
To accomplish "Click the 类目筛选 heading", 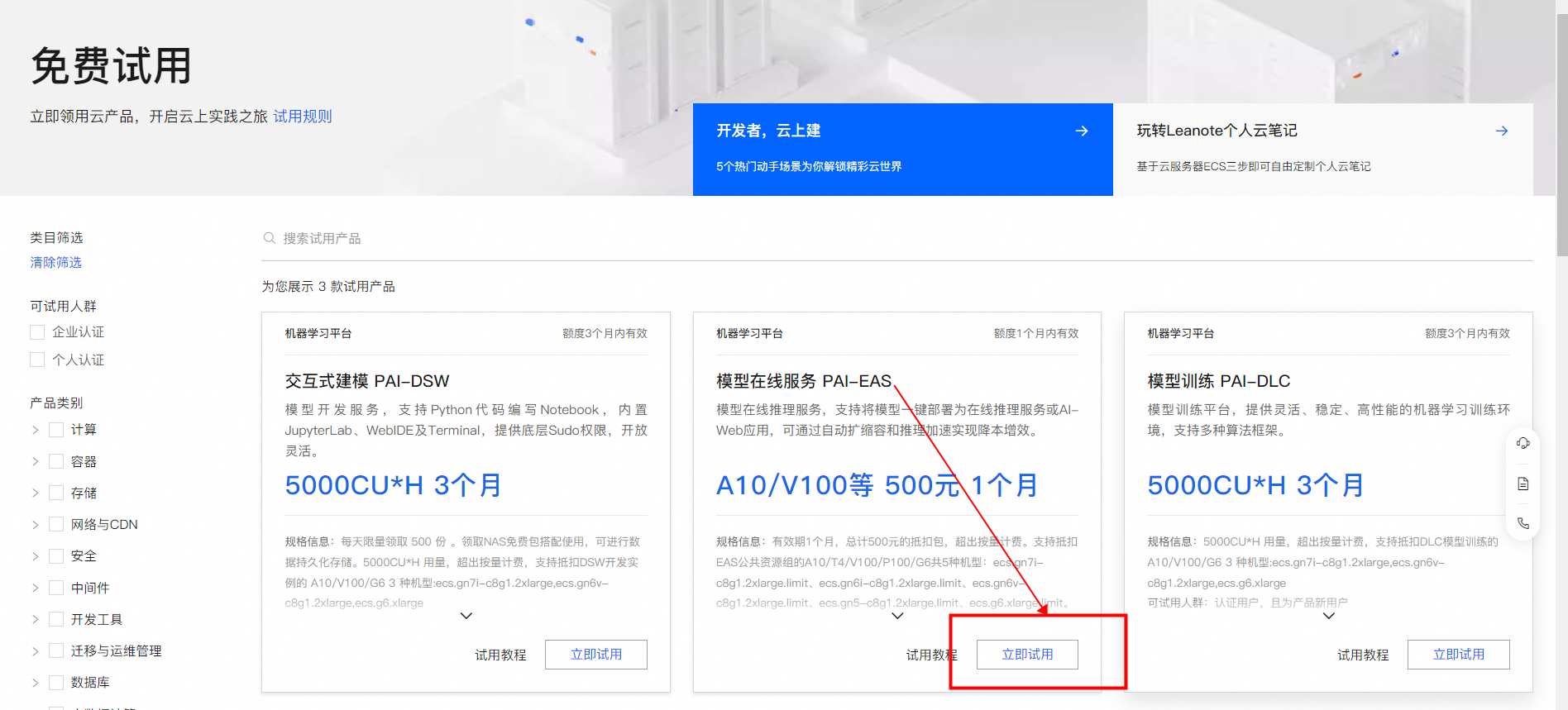I will click(56, 237).
